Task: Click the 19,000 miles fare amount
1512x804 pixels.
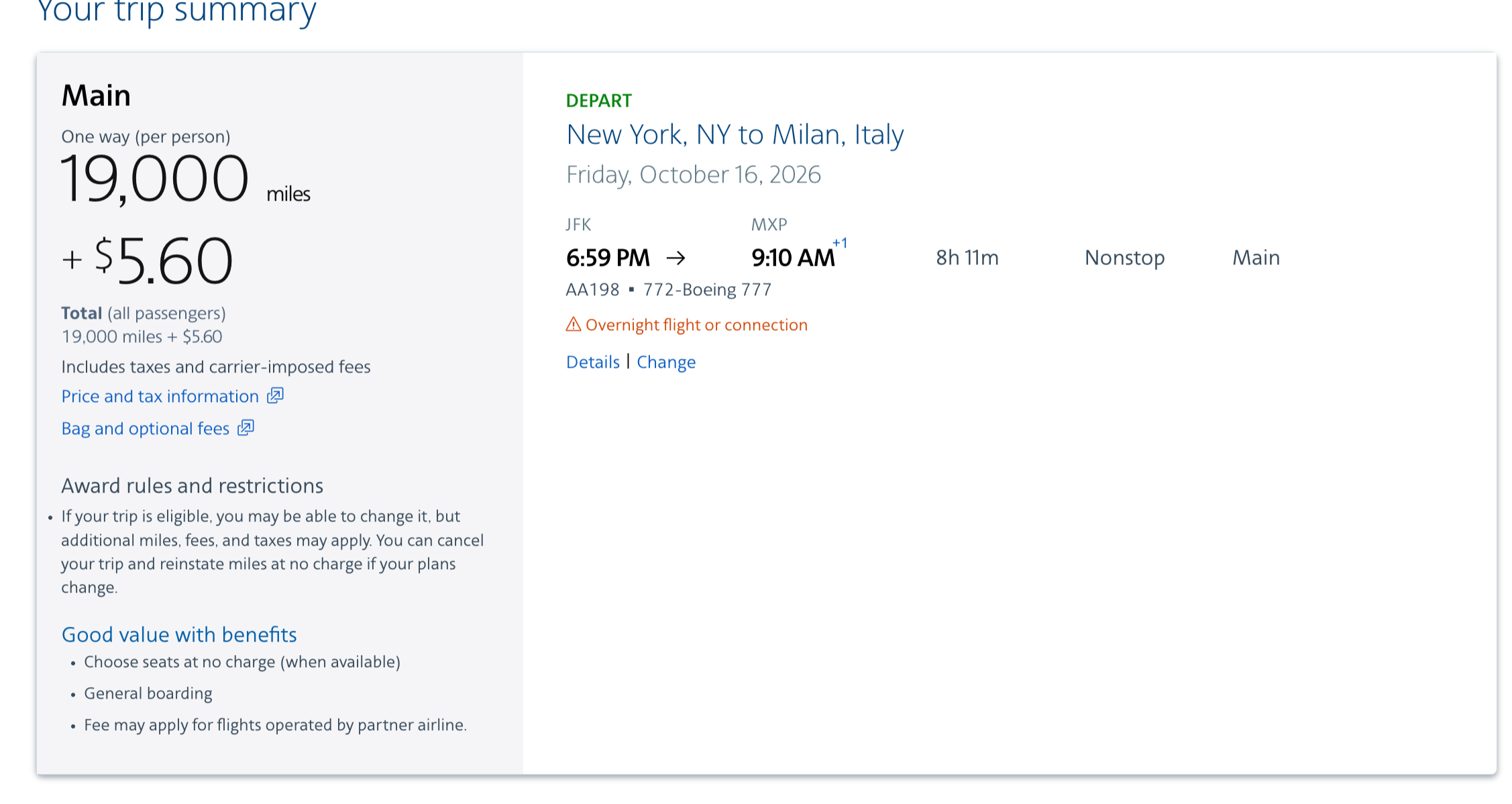Action: (x=155, y=179)
